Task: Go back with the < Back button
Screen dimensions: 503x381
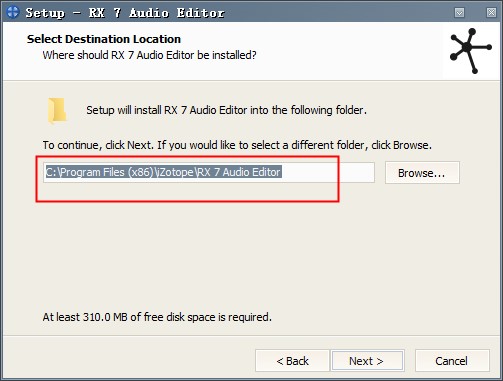Action: pyautogui.click(x=292, y=361)
